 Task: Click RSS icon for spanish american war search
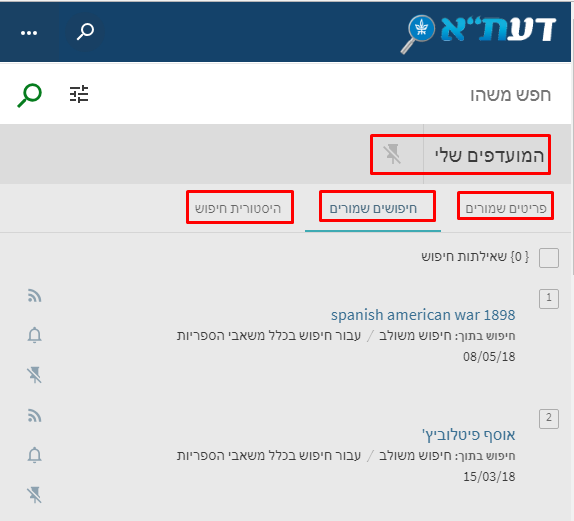[x=34, y=295]
